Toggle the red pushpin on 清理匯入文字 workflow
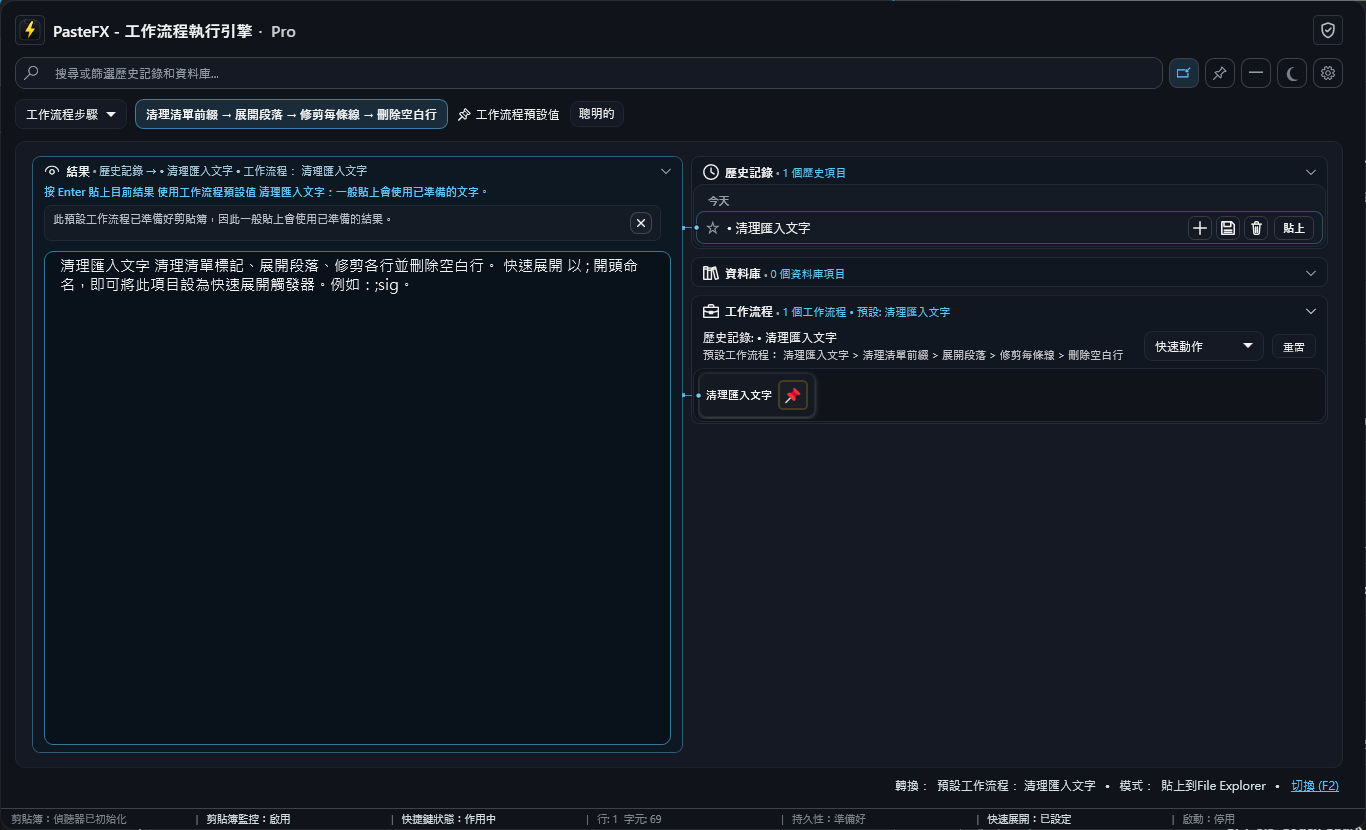 (x=793, y=395)
